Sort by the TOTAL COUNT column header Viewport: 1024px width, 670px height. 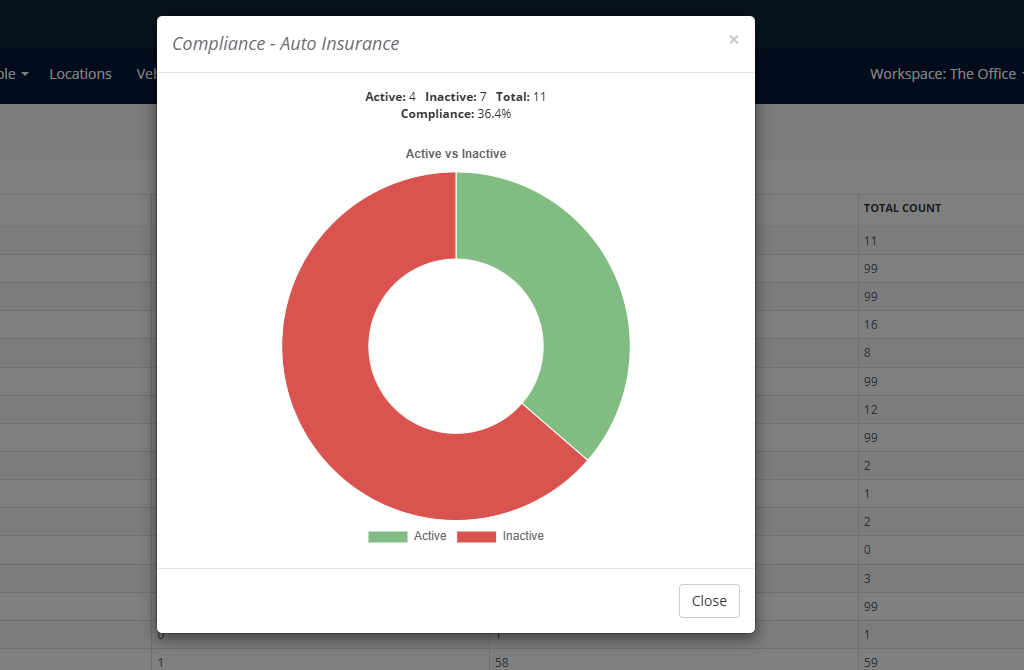click(x=902, y=208)
